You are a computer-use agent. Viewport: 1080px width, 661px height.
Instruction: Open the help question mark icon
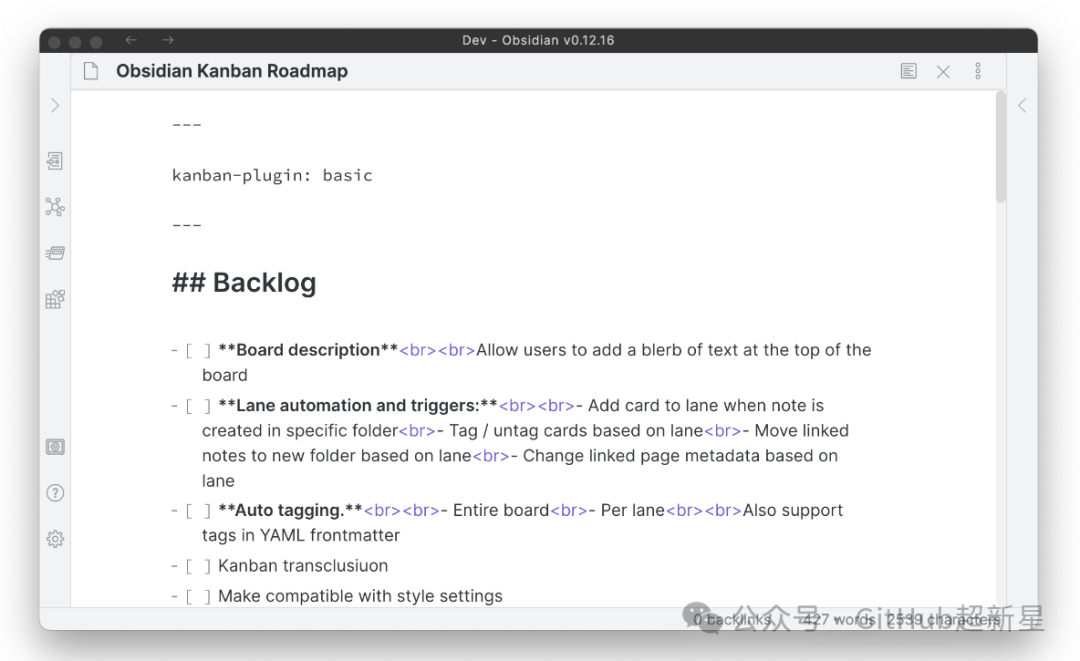pos(55,493)
